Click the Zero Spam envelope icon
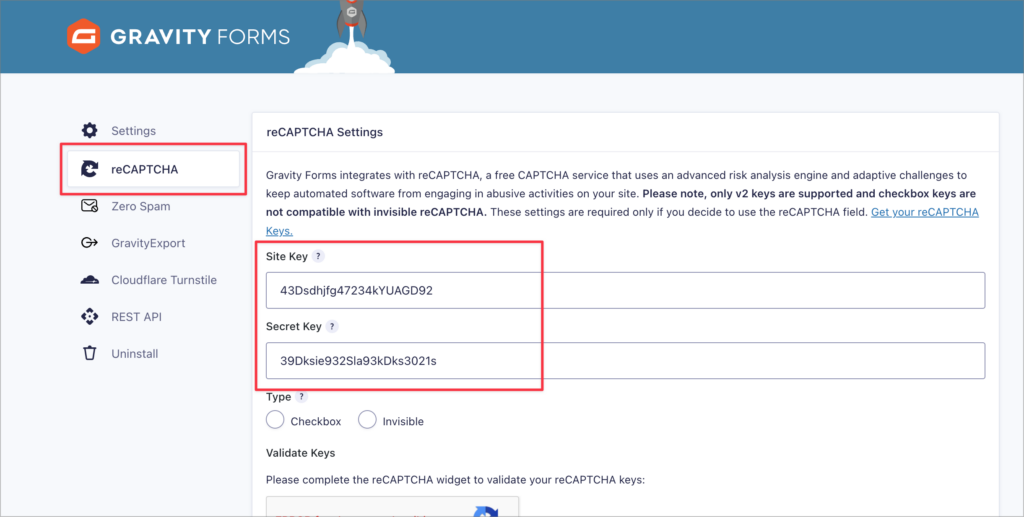 pos(89,206)
